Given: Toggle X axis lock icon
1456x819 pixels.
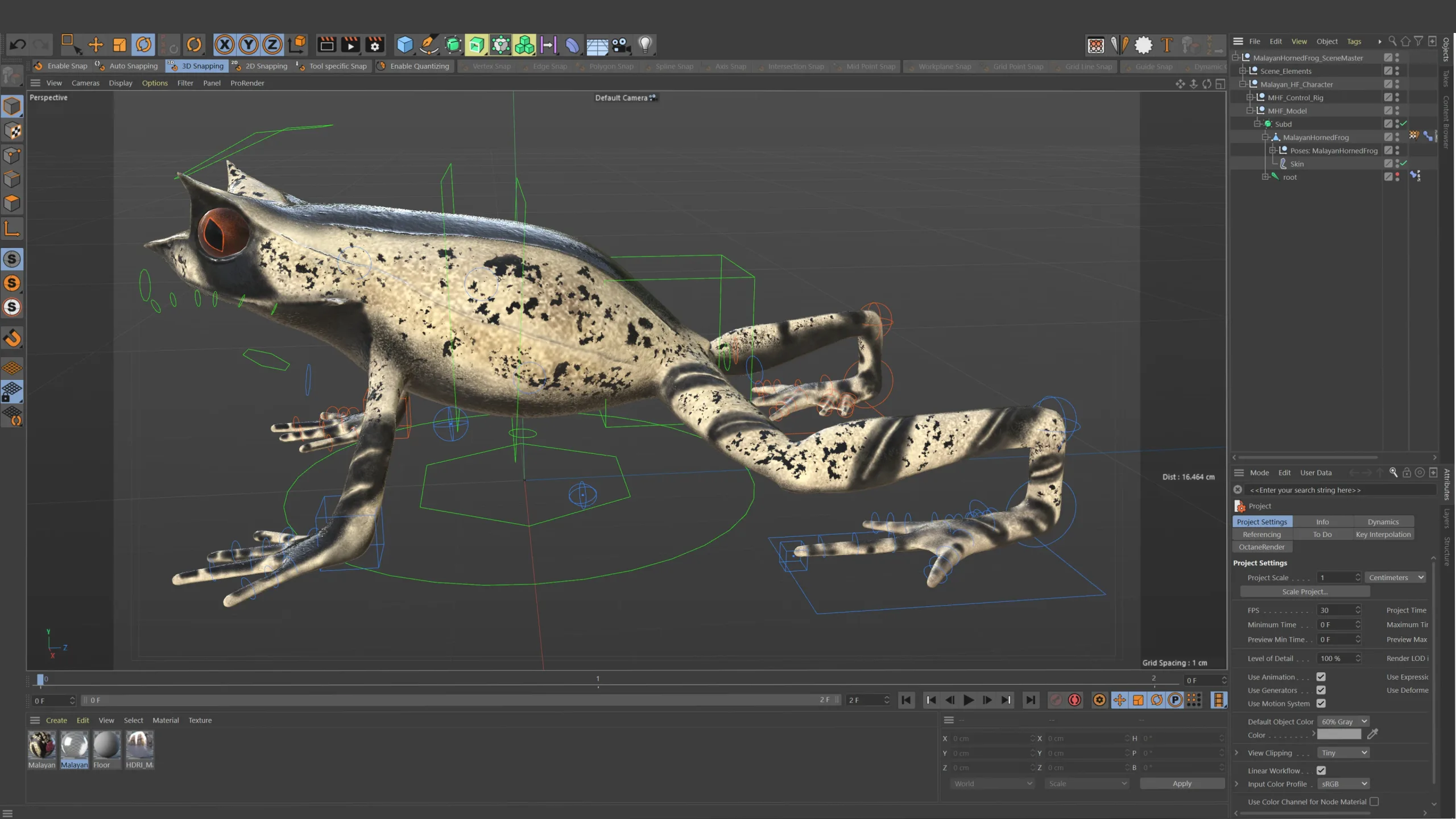Looking at the screenshot, I should click(225, 44).
